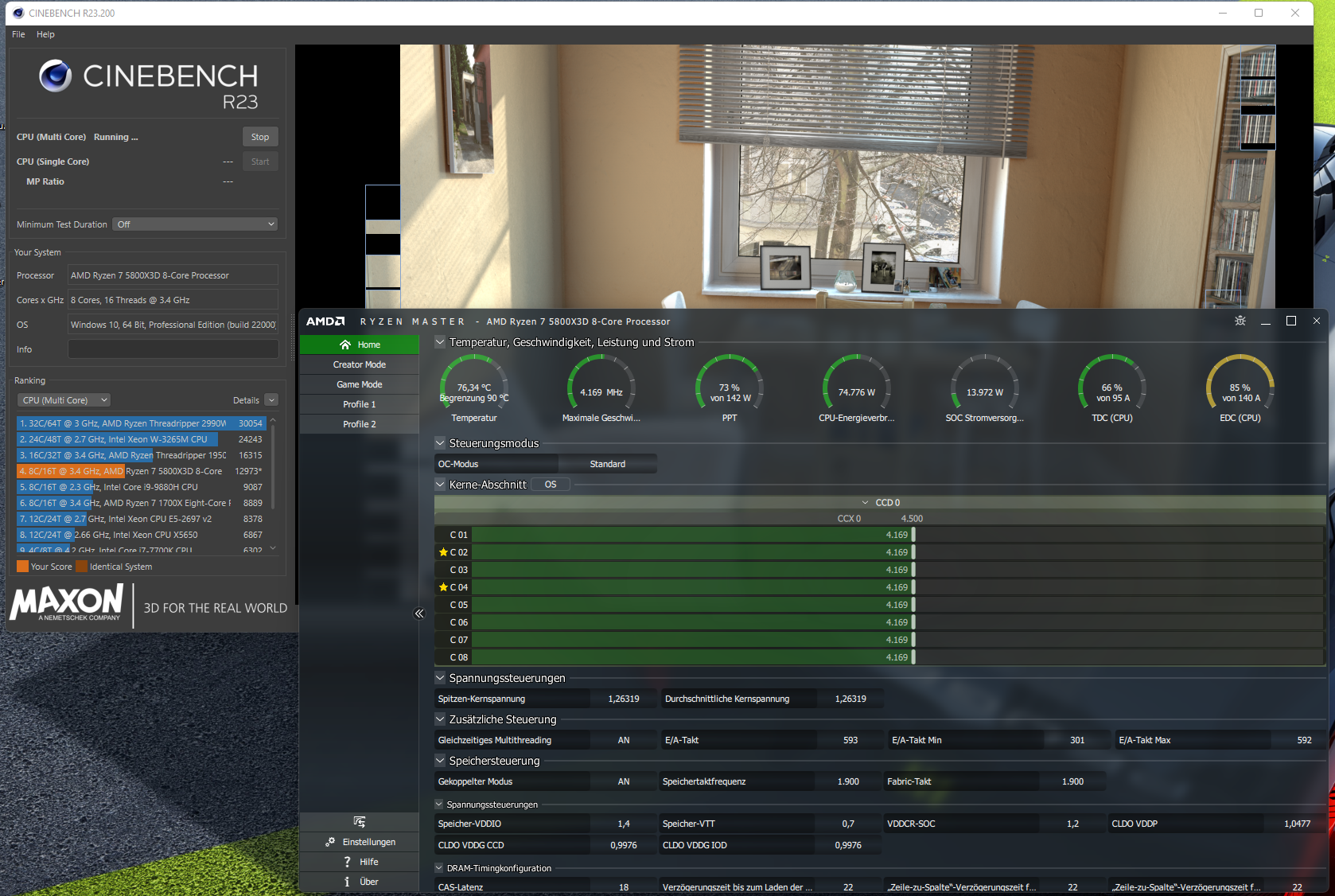
Task: Collapse the DRAM-Timingkonfiguration section
Action: point(439,868)
